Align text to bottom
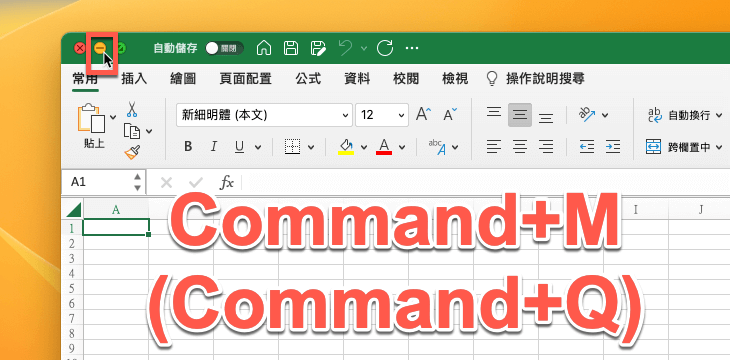The width and height of the screenshot is (731, 360). pyautogui.click(x=546, y=118)
